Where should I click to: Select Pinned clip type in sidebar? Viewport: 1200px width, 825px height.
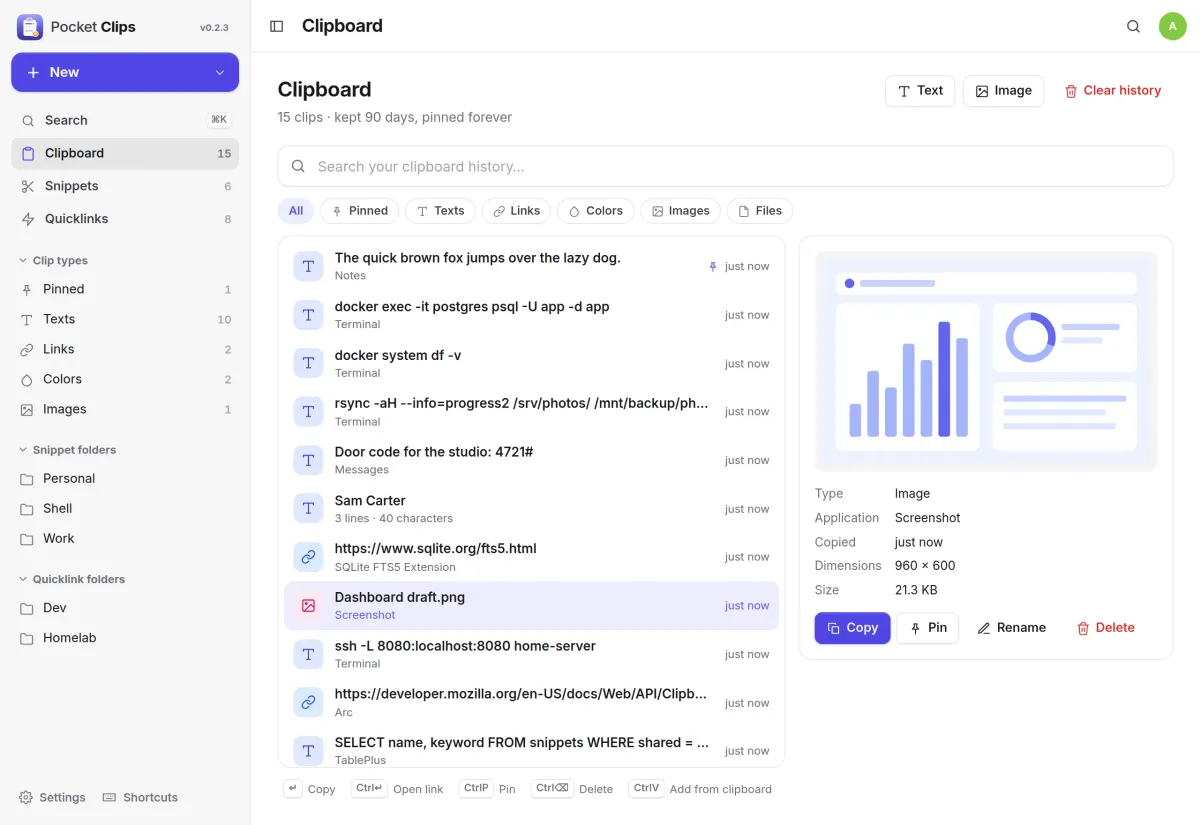pos(125,289)
